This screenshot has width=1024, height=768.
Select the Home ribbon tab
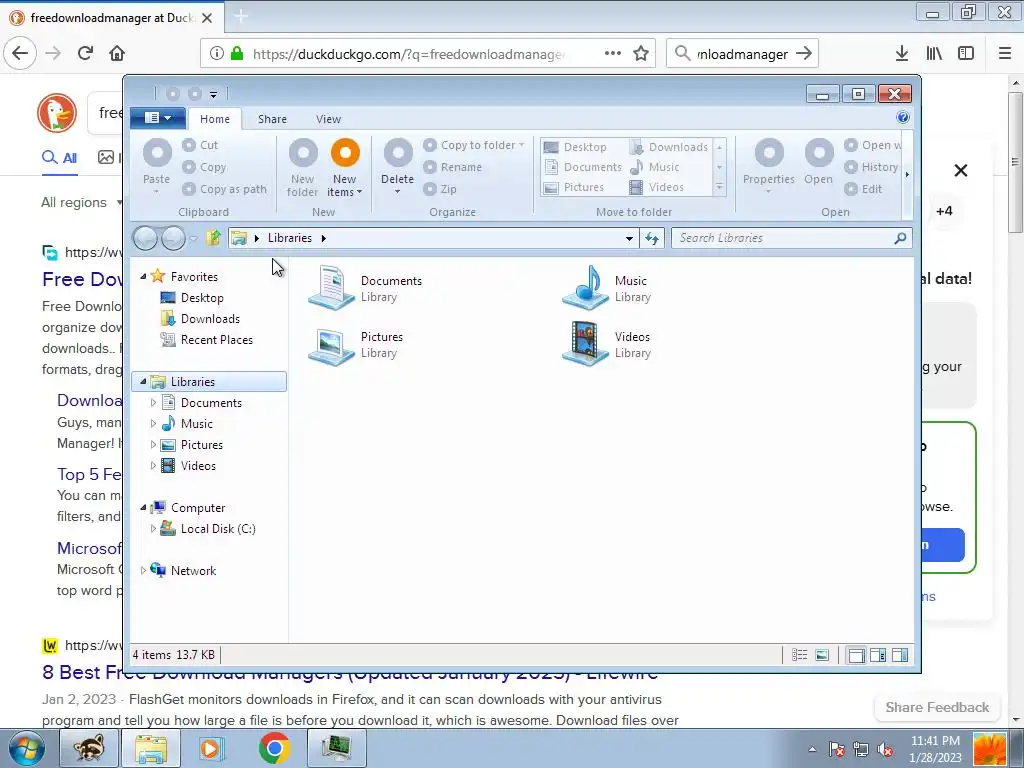(x=215, y=119)
